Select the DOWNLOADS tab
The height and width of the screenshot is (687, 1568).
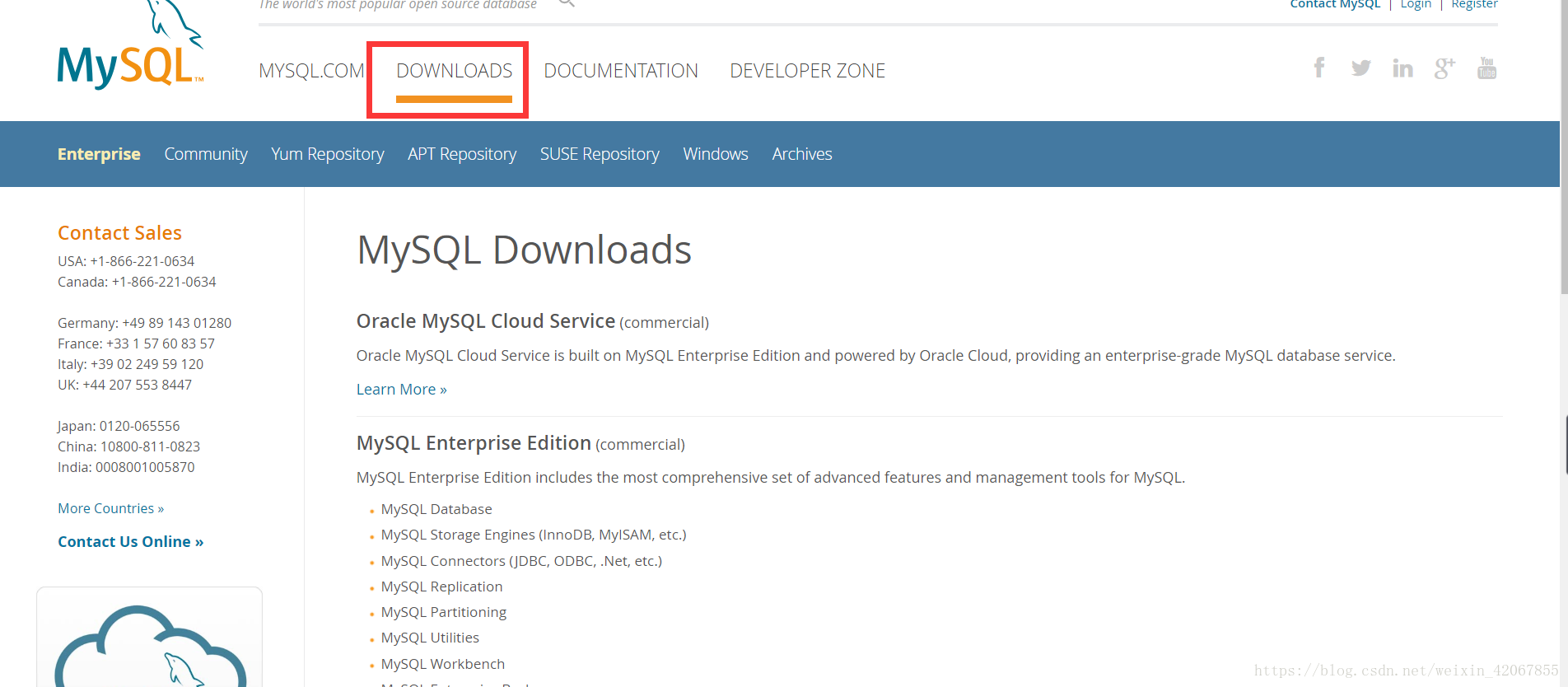[x=455, y=71]
